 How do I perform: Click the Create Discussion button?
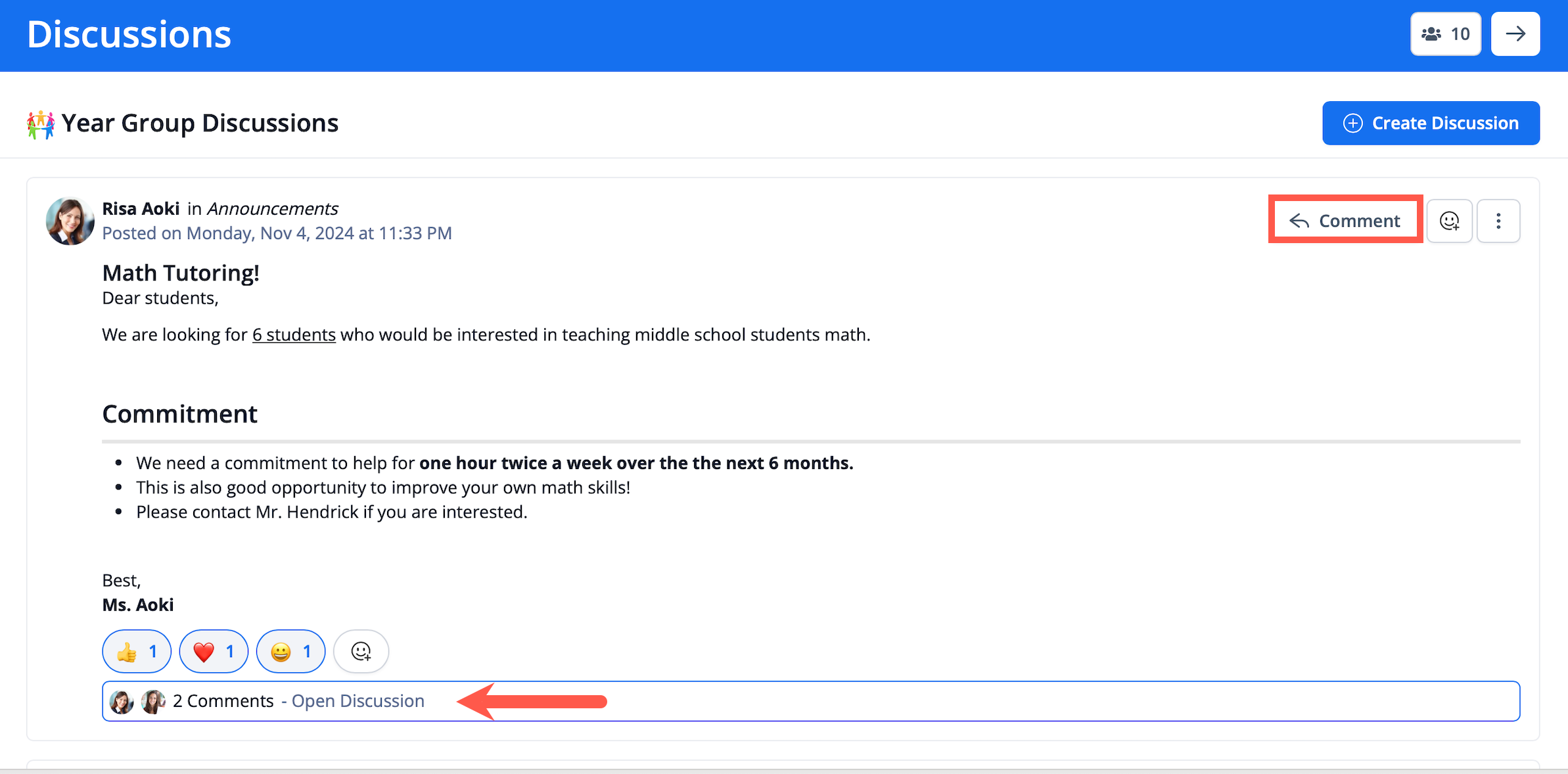(x=1430, y=123)
